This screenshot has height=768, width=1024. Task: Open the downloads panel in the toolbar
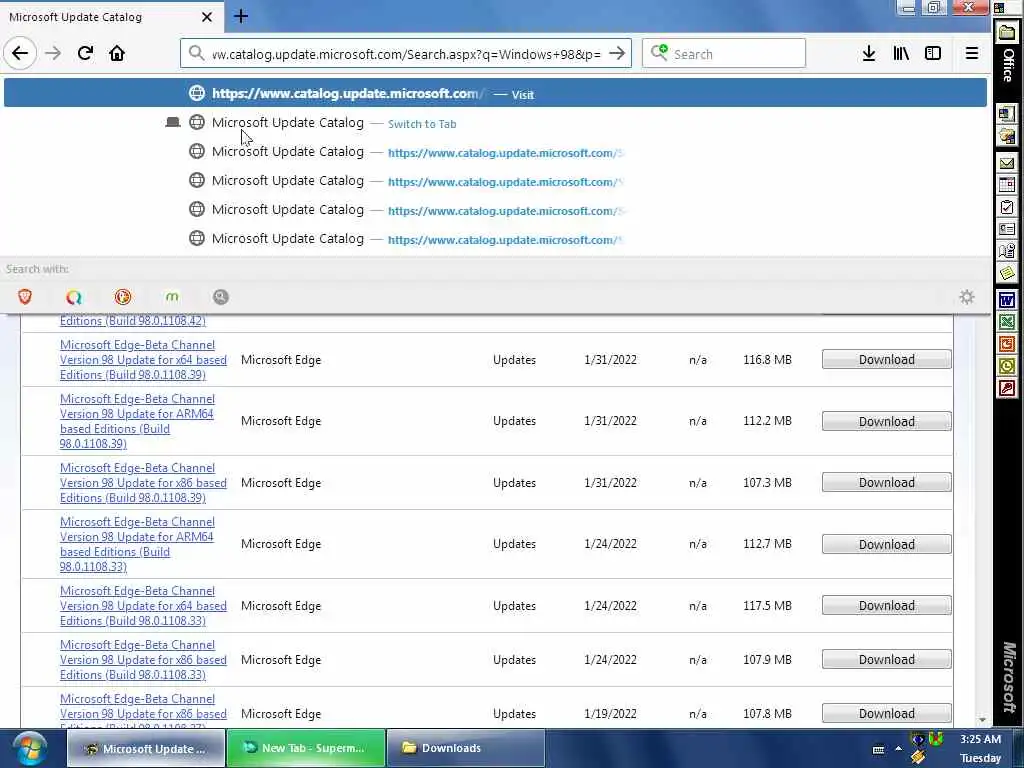point(869,54)
